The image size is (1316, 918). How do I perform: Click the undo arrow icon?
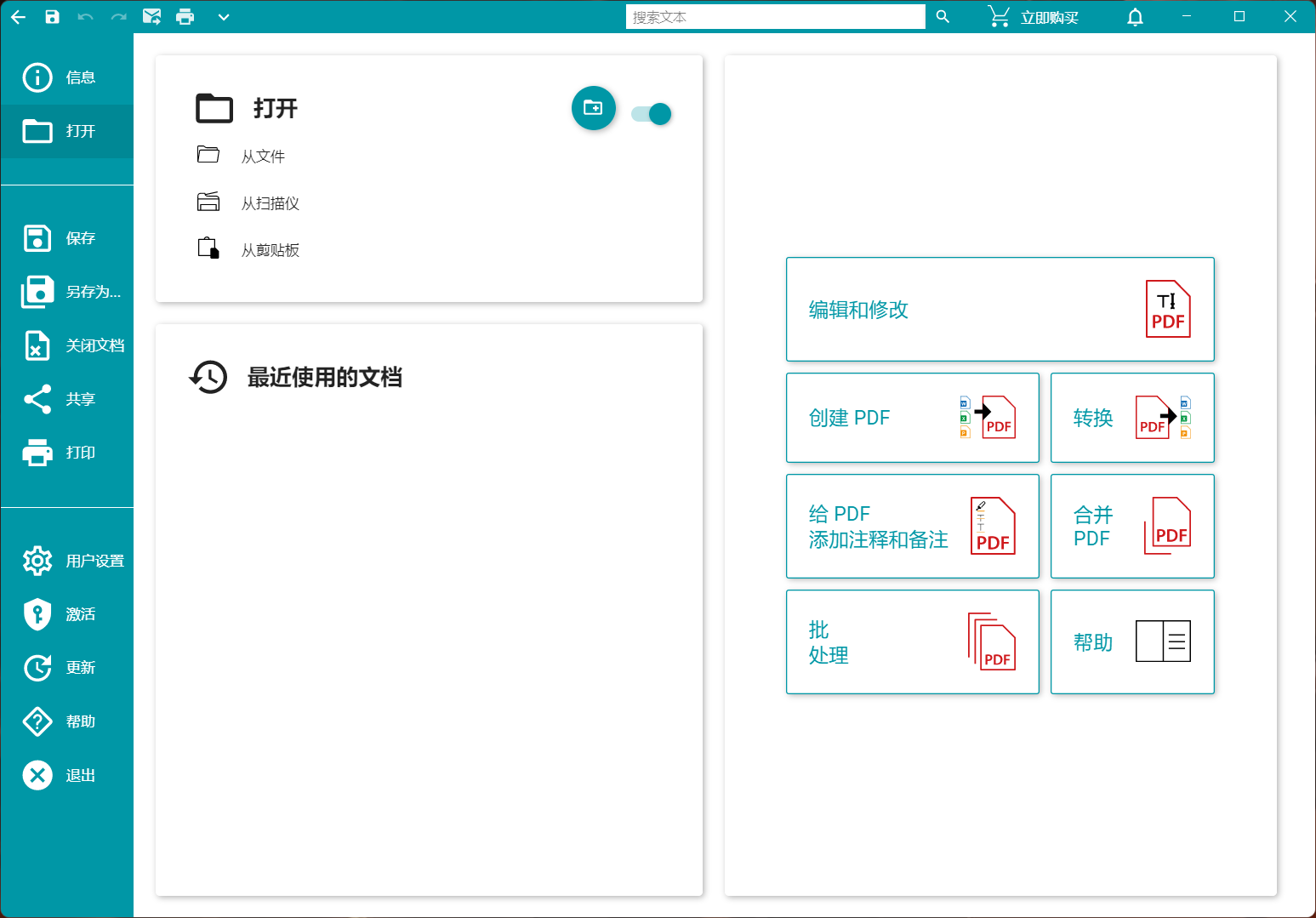(x=85, y=16)
